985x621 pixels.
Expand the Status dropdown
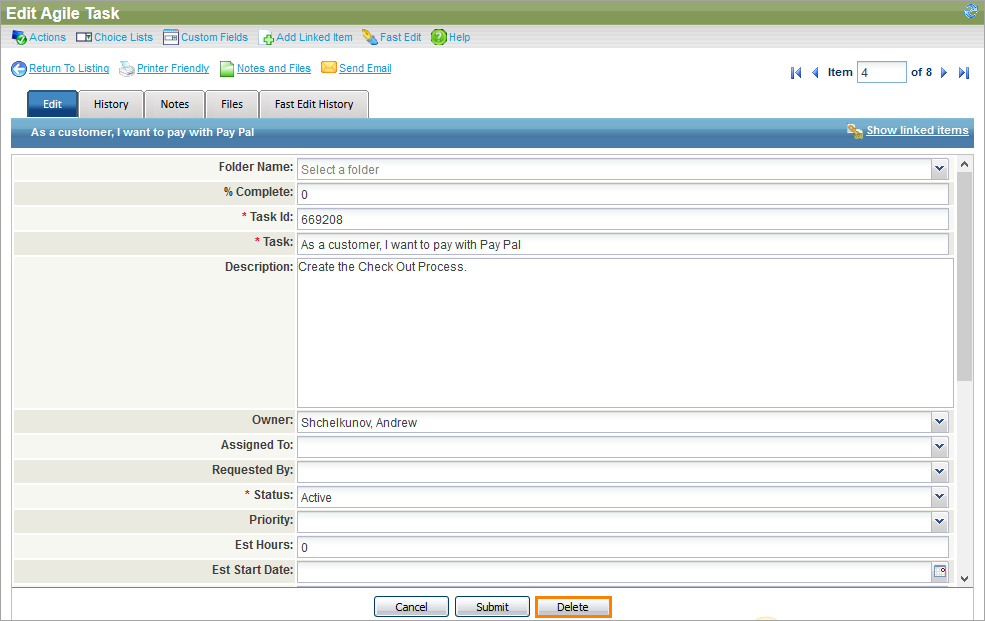pyautogui.click(x=939, y=497)
